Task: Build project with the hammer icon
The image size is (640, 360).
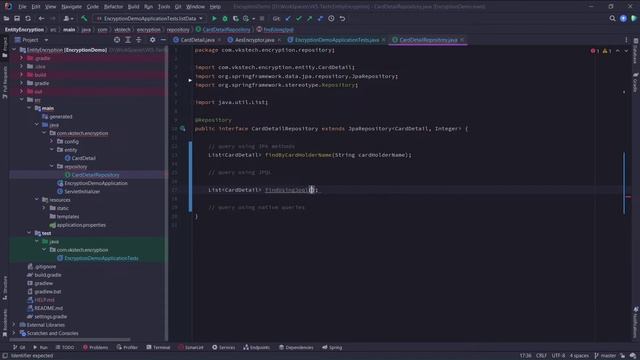Action: click(84, 18)
